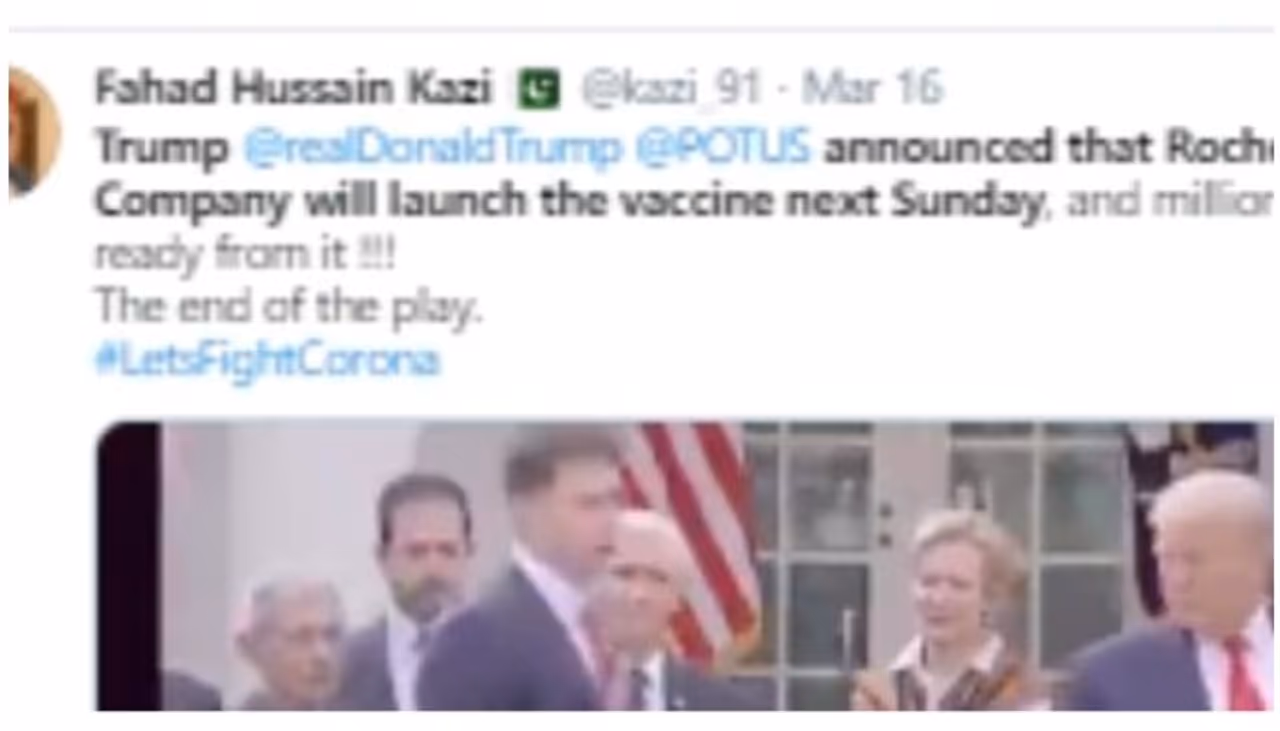Click the bold word Trump in the tweet
Screen dimensions: 1280x731
click(162, 150)
